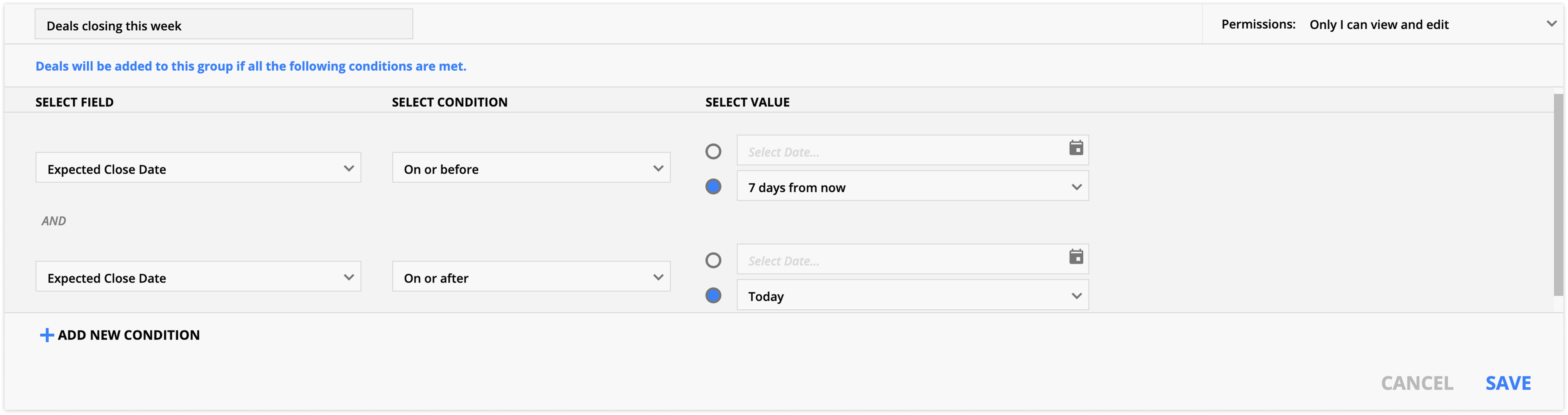Click the plus icon to add condition
This screenshot has width=1568, height=415.
[x=46, y=335]
